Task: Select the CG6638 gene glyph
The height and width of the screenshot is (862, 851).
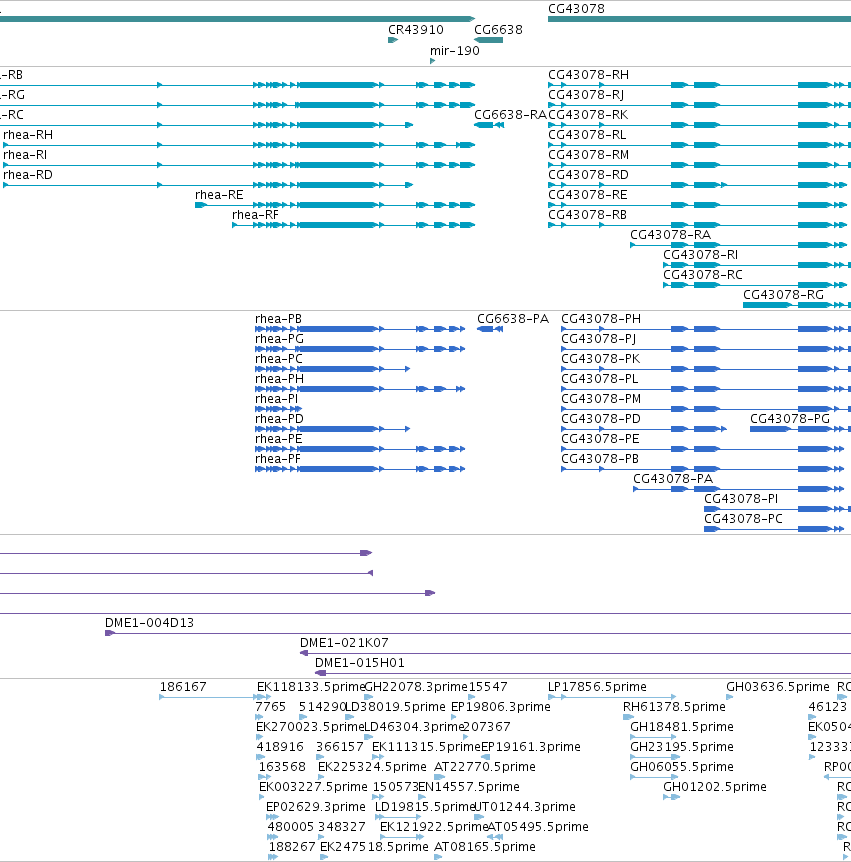Action: 488,40
